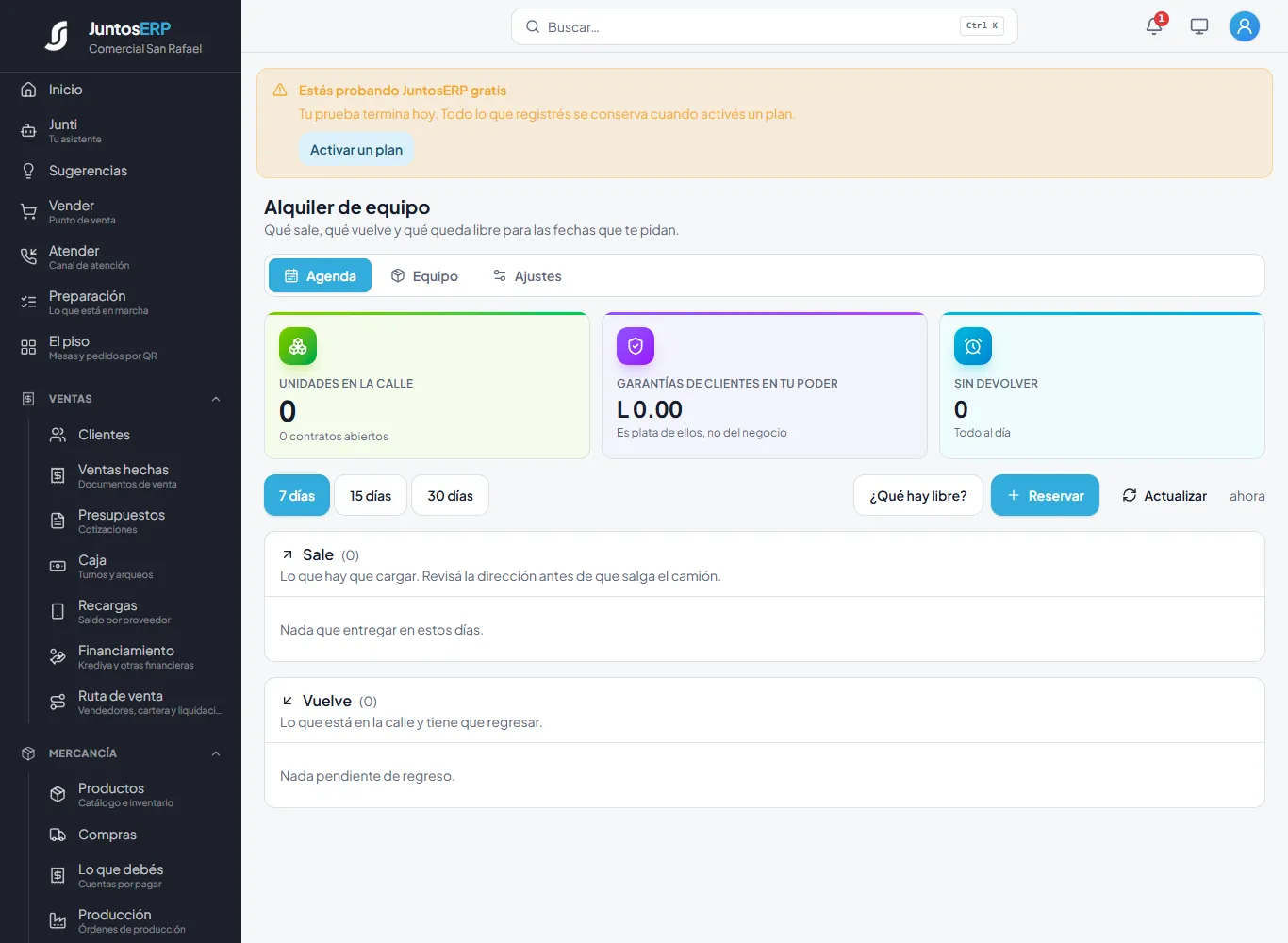The image size is (1288, 943).
Task: Open the notifications bell icon
Action: coord(1154,26)
